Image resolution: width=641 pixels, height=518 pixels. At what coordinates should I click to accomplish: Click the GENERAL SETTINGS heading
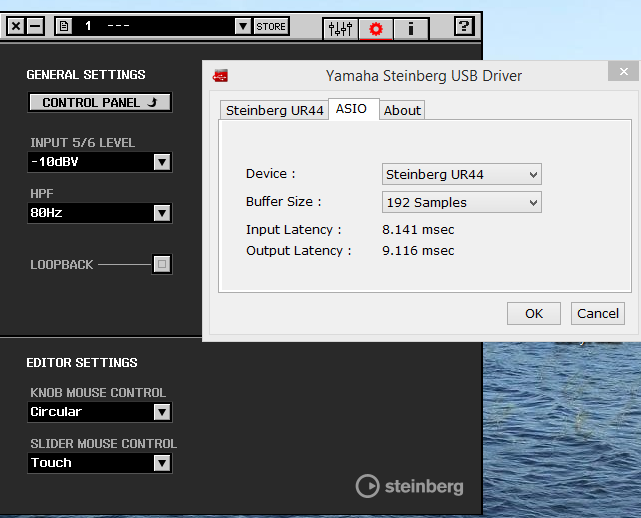pos(86,75)
